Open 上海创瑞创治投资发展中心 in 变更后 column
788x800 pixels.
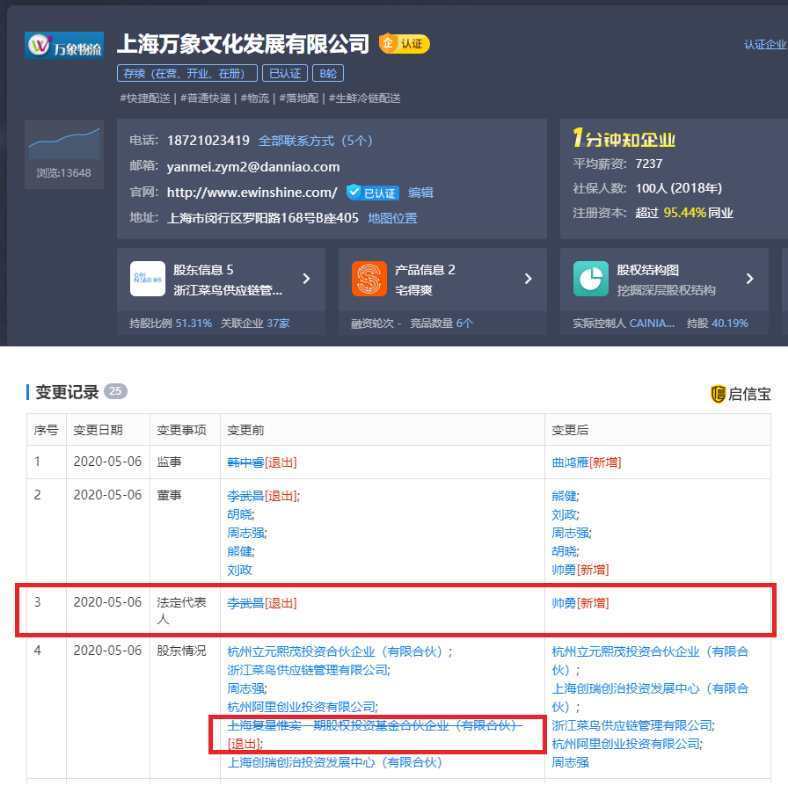(x=650, y=697)
